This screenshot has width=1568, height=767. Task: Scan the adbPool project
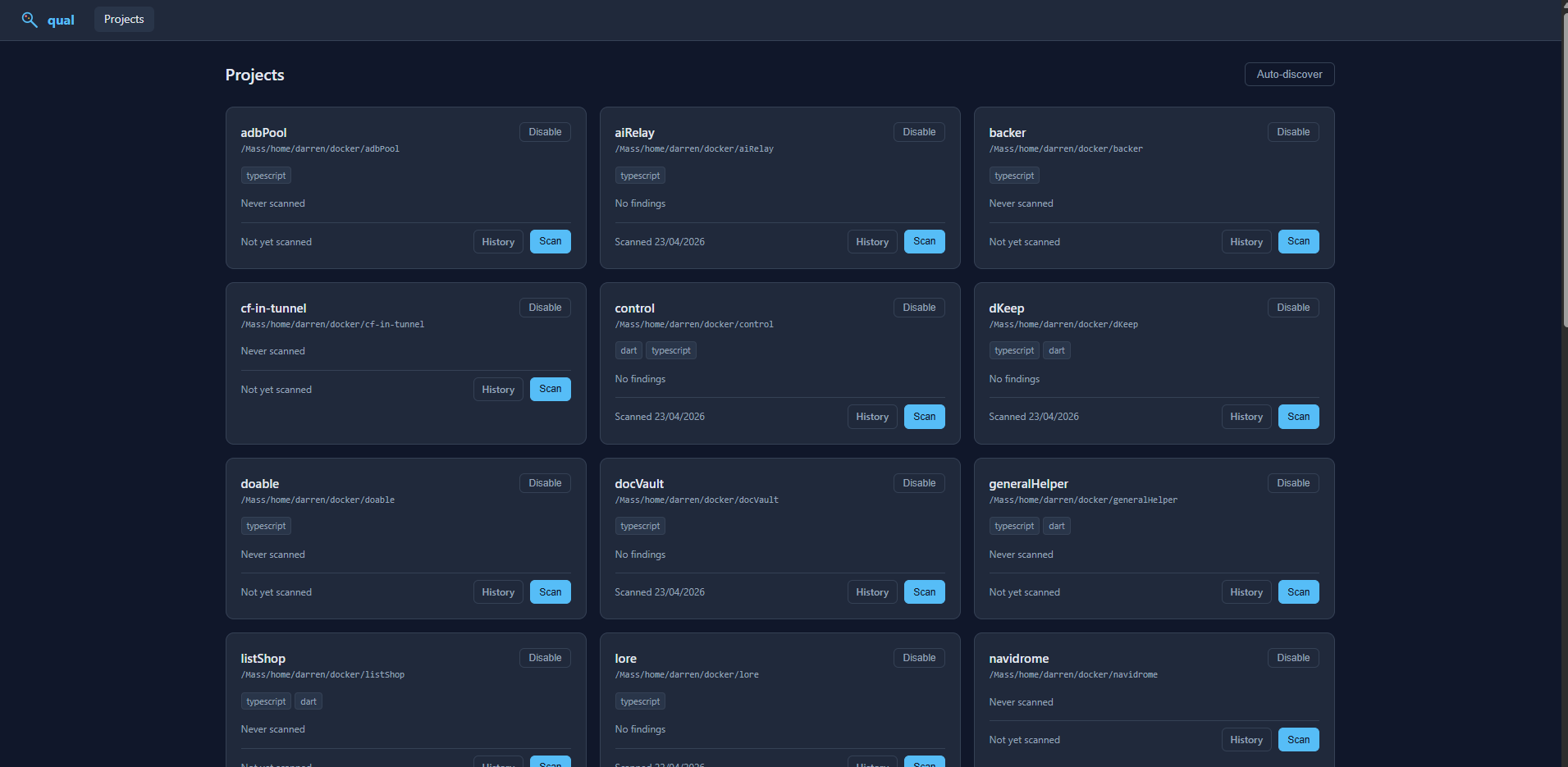point(550,241)
